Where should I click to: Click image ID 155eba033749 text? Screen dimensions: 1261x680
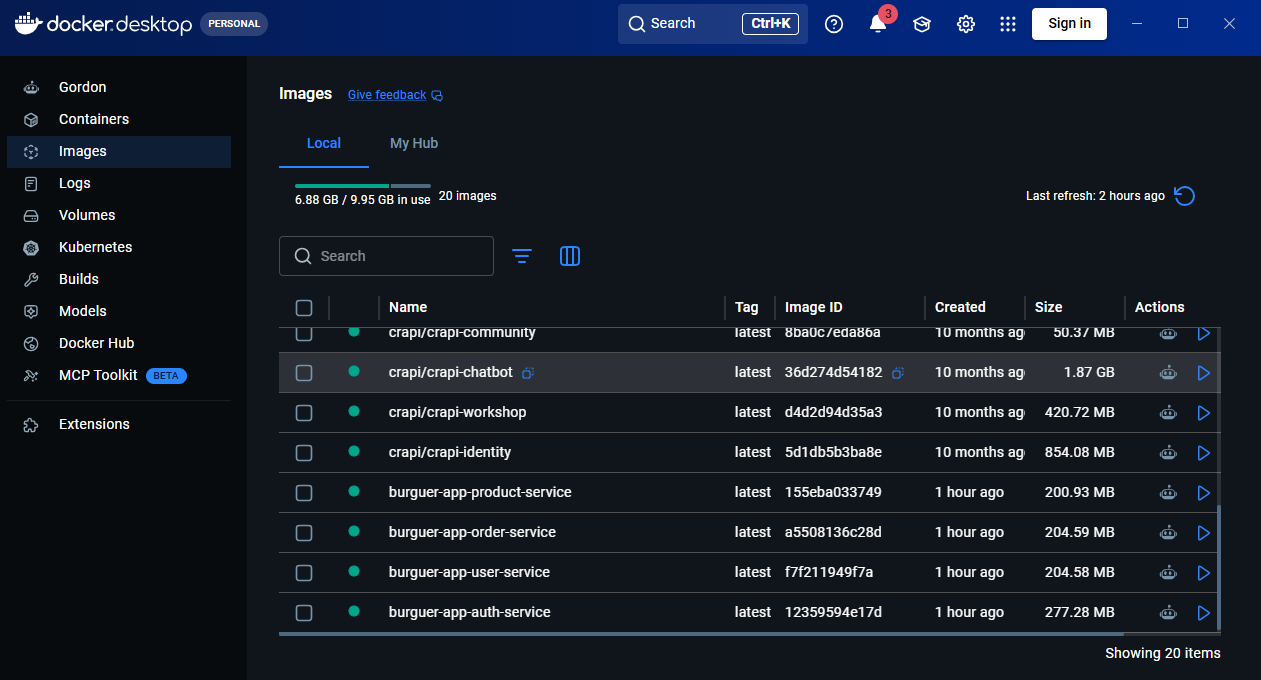(x=833, y=492)
